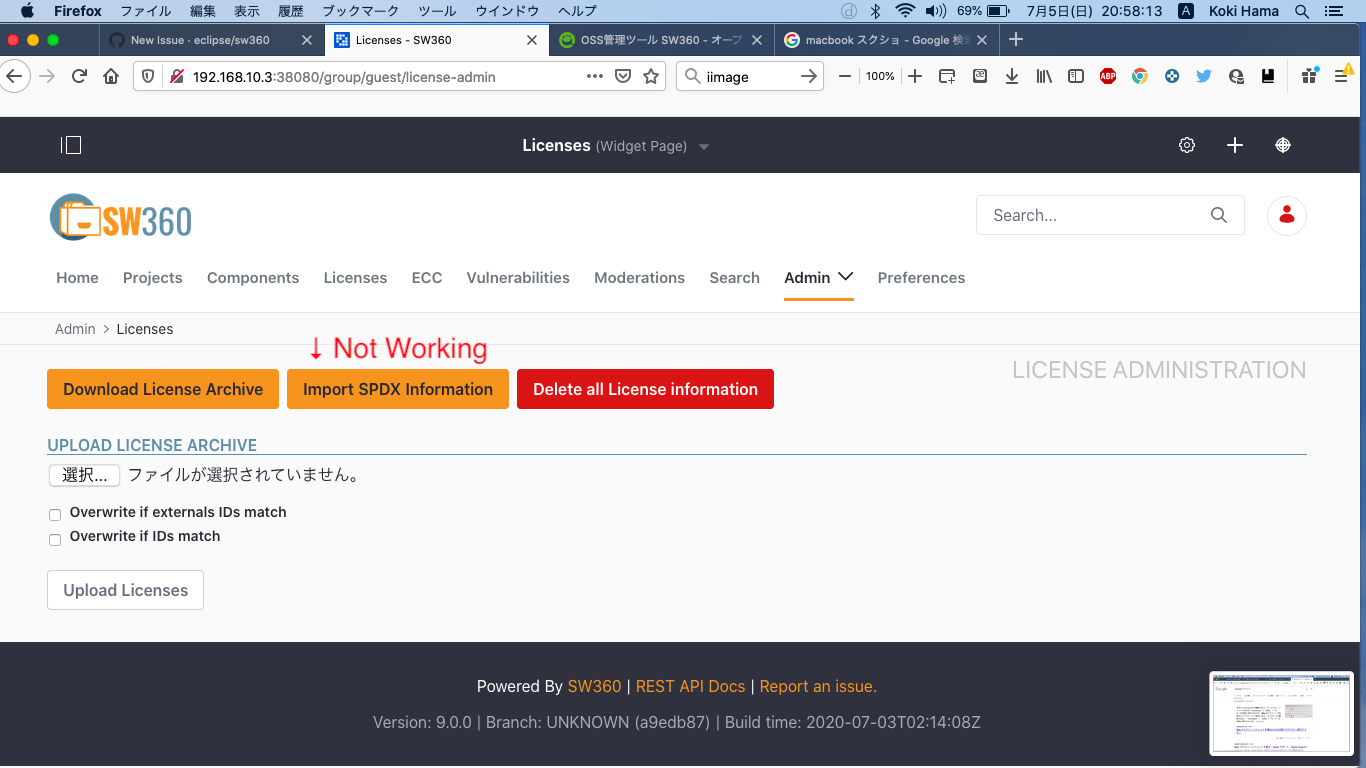This screenshot has height=768, width=1366.
Task: Click the magnifier icon in the Search field
Action: 1218,215
